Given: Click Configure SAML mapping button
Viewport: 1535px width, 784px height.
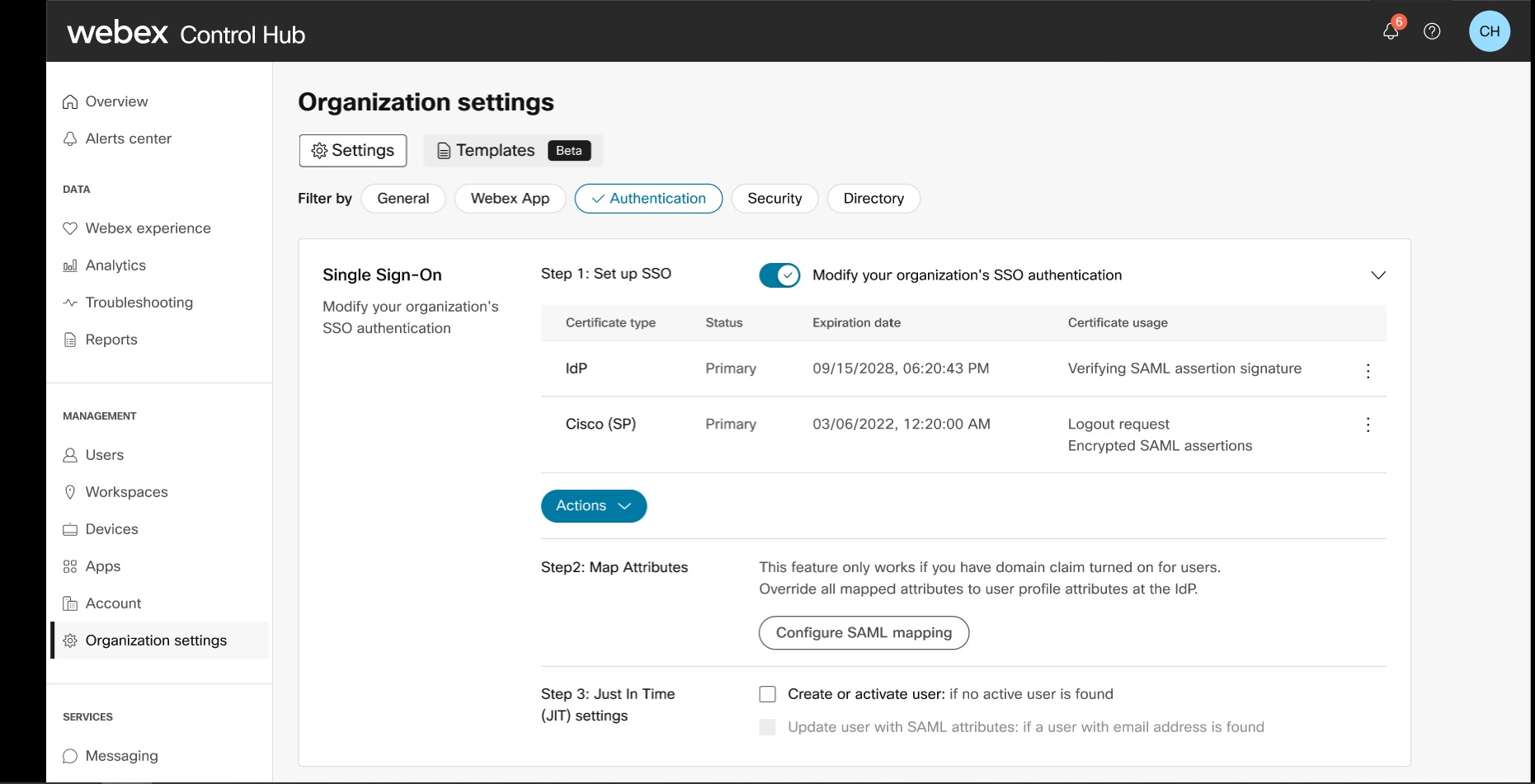Looking at the screenshot, I should tap(864, 633).
